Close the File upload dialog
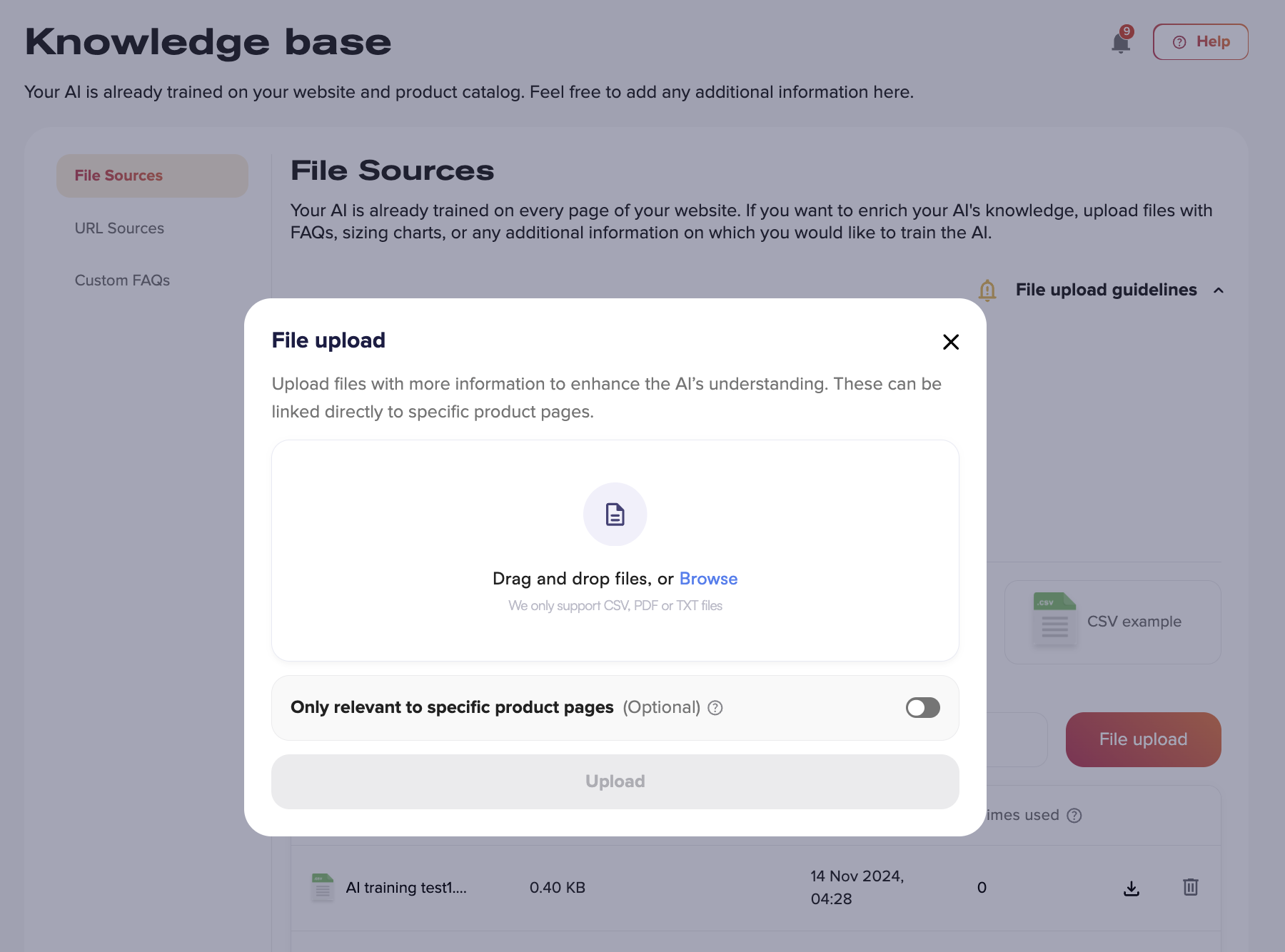The width and height of the screenshot is (1285, 952). (950, 342)
